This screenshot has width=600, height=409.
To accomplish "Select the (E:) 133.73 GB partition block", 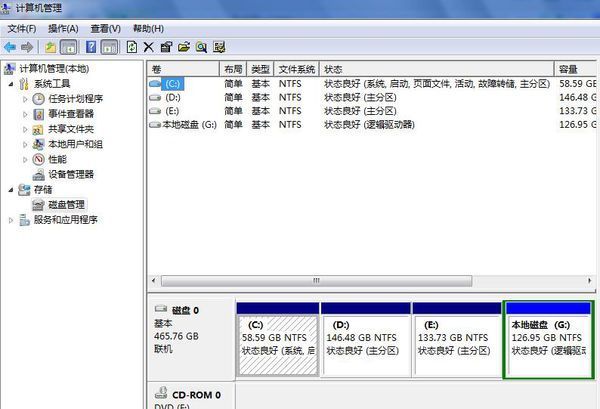I will tap(457, 340).
